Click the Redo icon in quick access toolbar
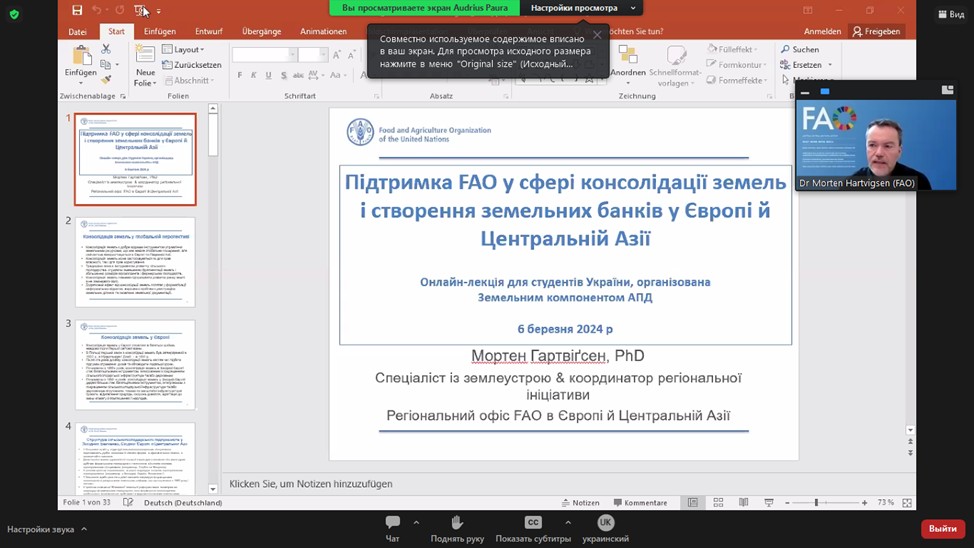Image resolution: width=974 pixels, height=548 pixels. (x=120, y=10)
